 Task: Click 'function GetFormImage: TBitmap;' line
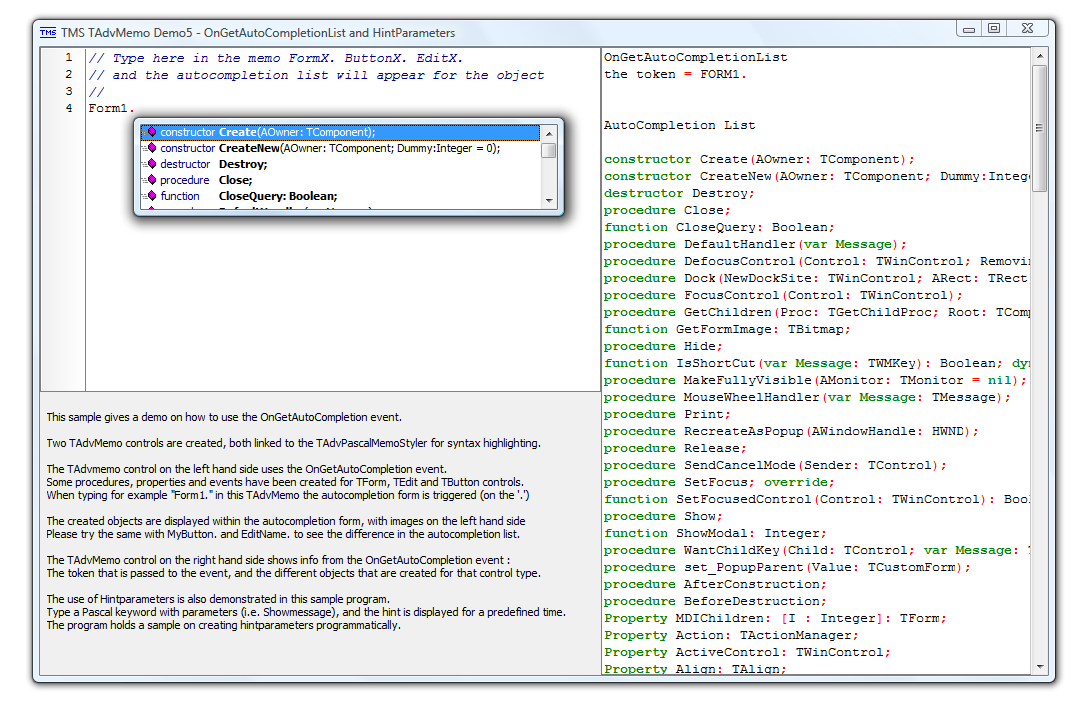pos(727,329)
